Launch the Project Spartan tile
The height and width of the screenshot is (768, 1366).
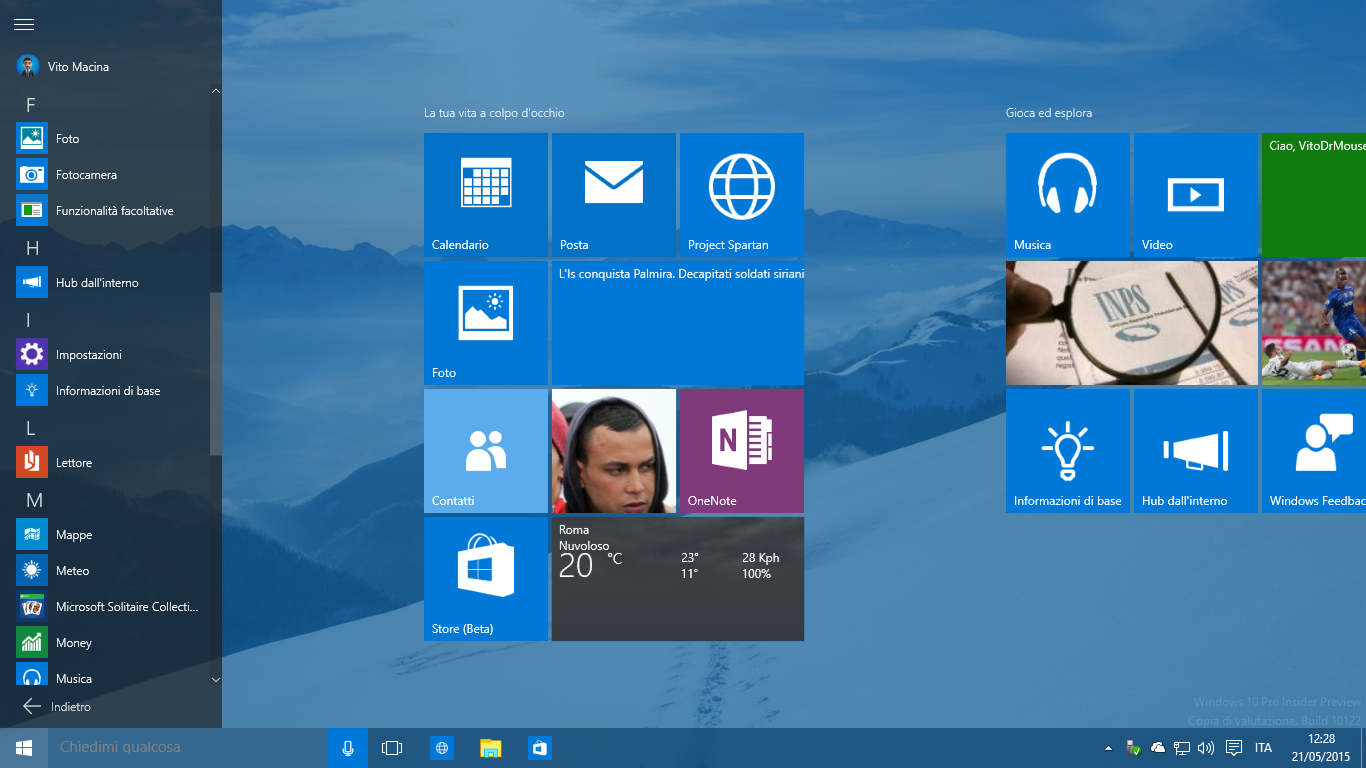pyautogui.click(x=742, y=195)
